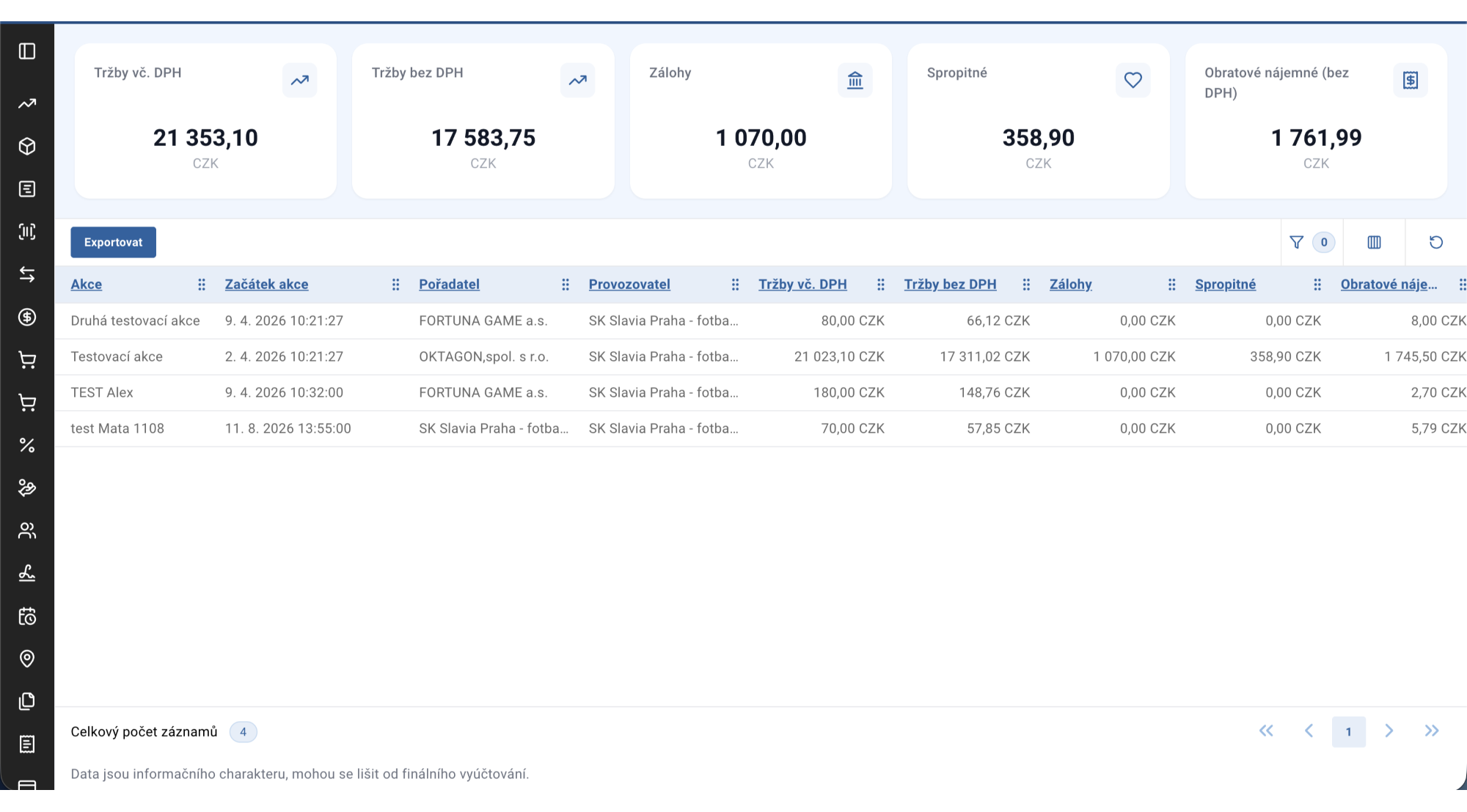Go to next page arrow
The image size is (1467, 812).
point(1389,731)
